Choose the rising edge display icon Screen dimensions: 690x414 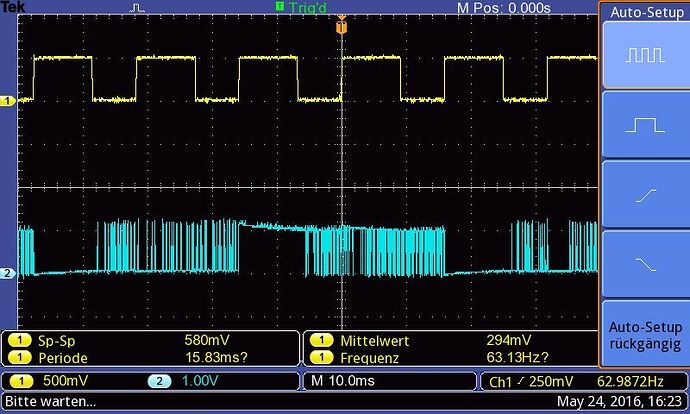coord(643,195)
